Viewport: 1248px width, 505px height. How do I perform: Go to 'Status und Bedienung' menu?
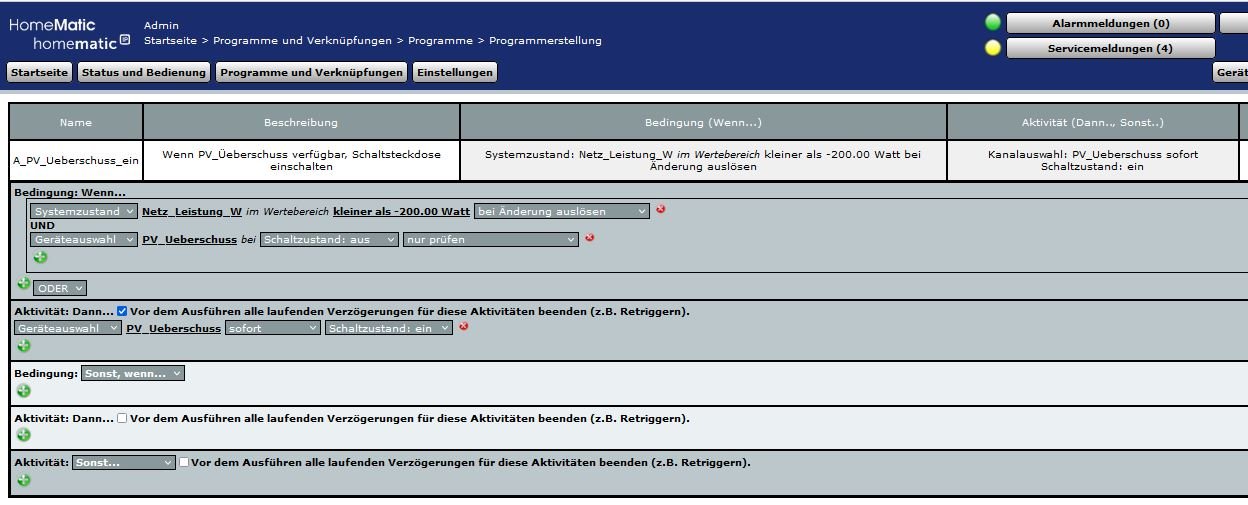(143, 72)
